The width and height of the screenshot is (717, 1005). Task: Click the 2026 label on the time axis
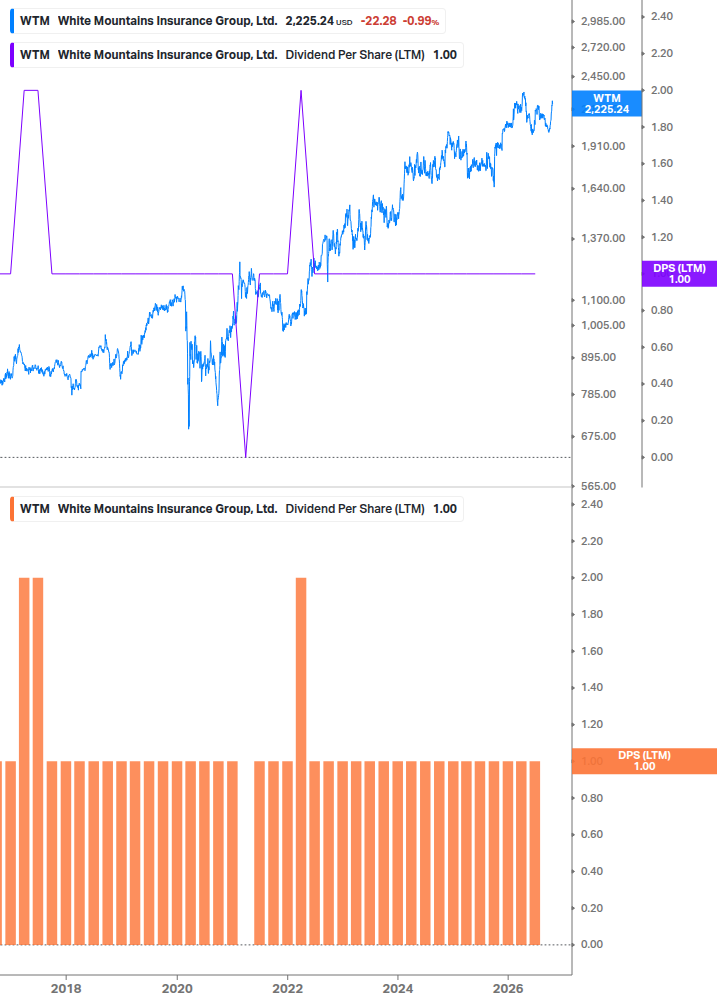tap(508, 988)
